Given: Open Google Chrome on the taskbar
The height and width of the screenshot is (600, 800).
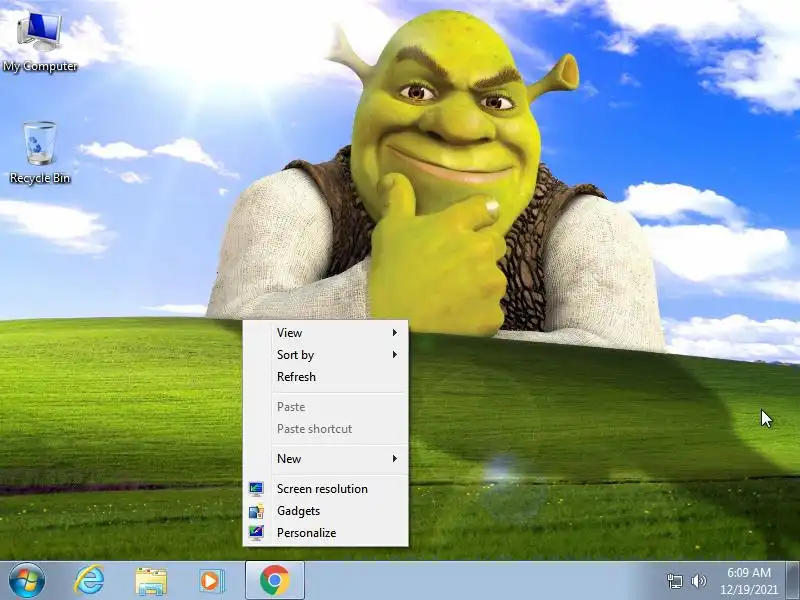Looking at the screenshot, I should tap(274, 580).
